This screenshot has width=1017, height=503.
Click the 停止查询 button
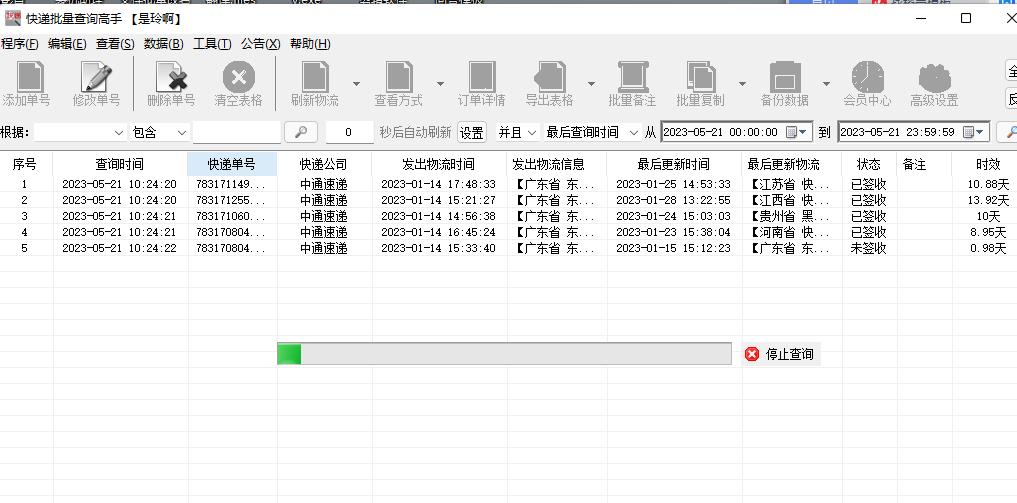click(782, 354)
